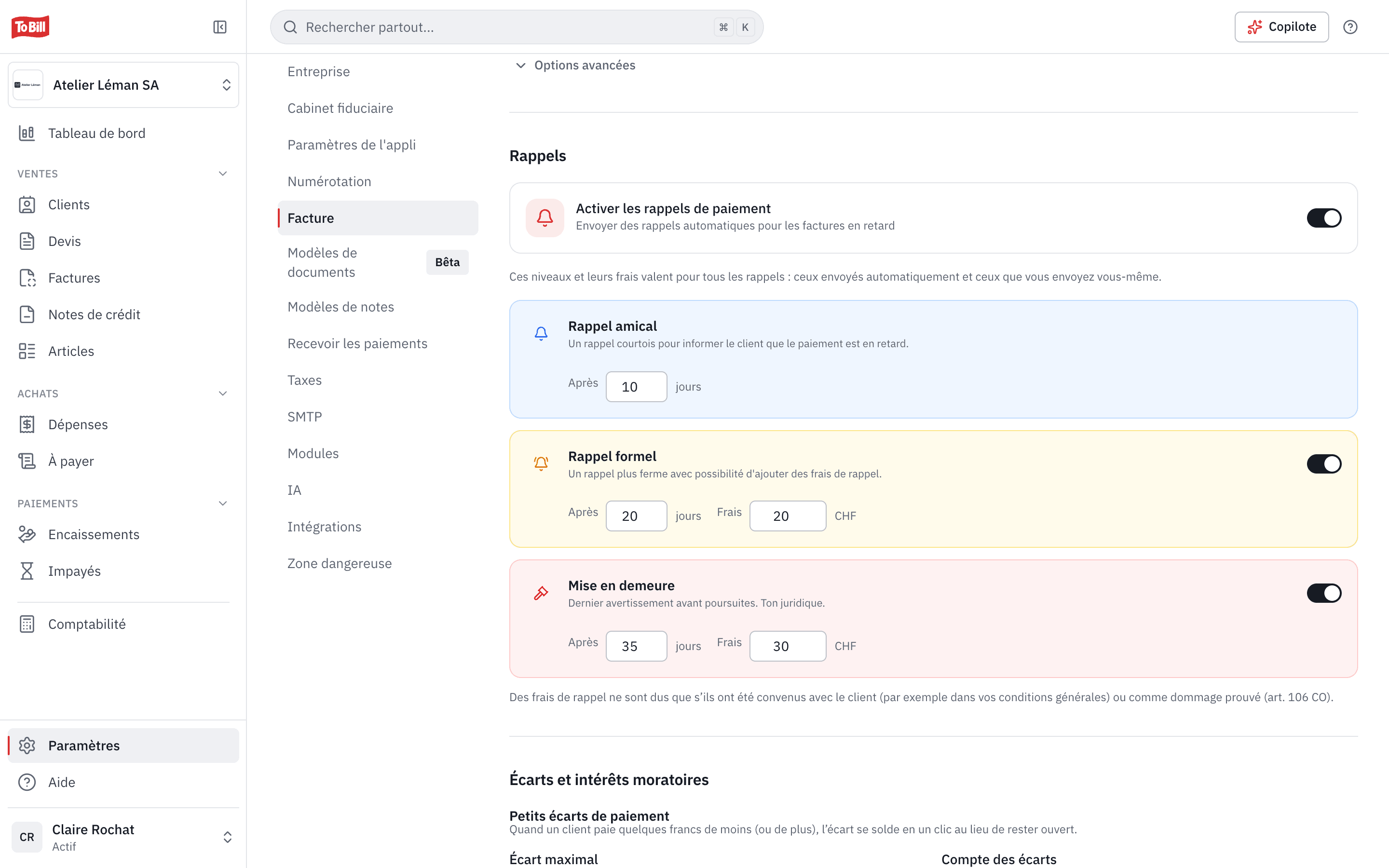Viewport: 1389px width, 868px height.
Task: Expand Options avancées
Action: [575, 66]
